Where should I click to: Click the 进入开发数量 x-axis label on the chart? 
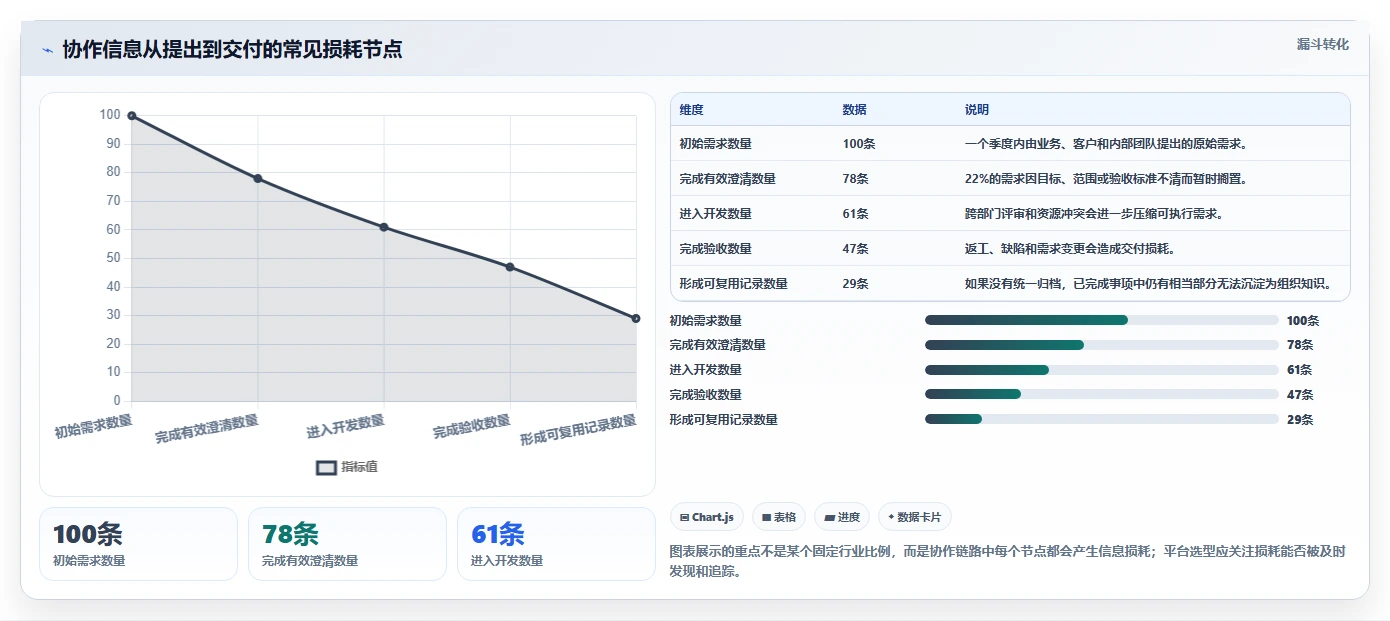coord(345,427)
